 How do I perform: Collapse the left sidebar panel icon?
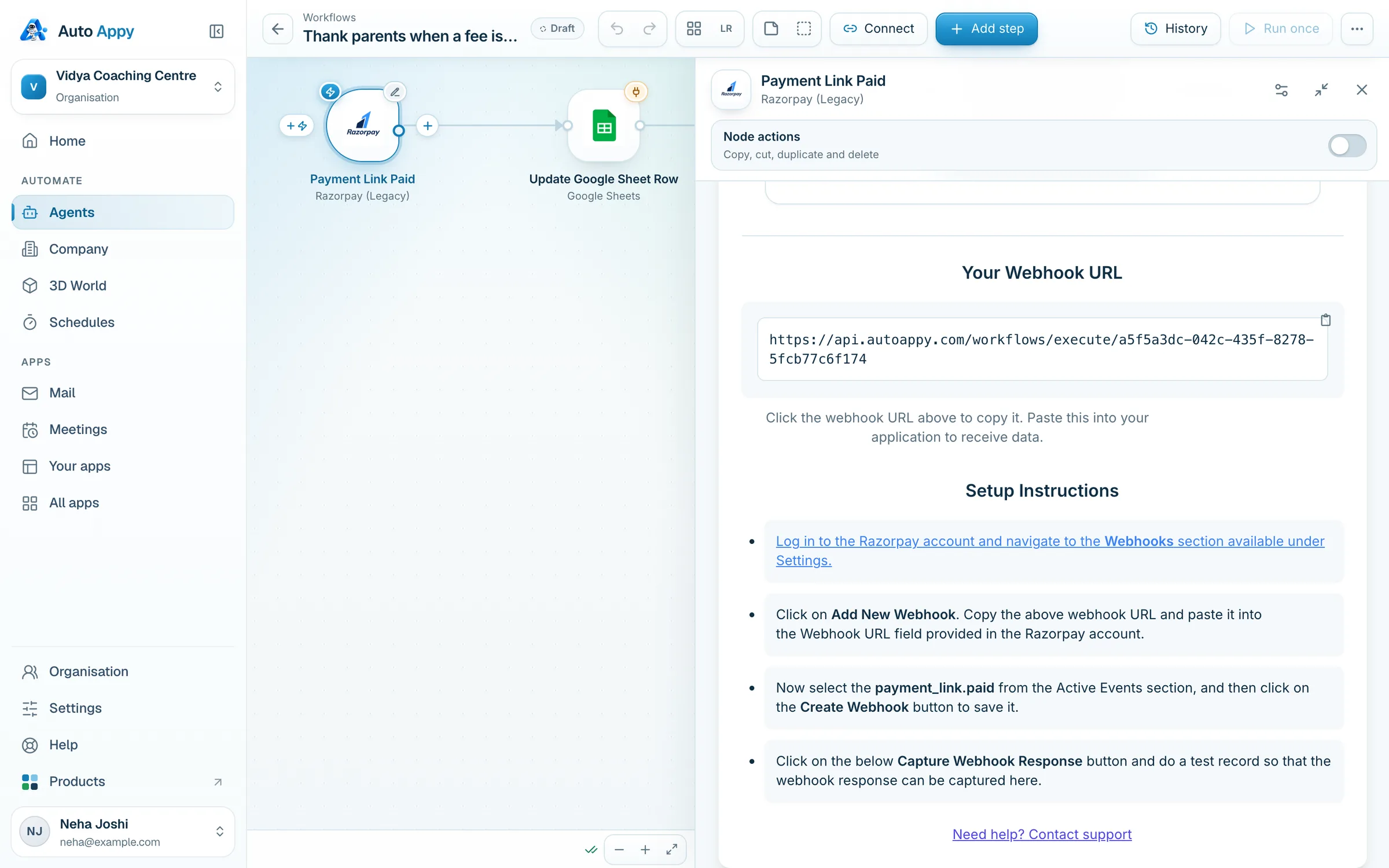click(x=216, y=31)
